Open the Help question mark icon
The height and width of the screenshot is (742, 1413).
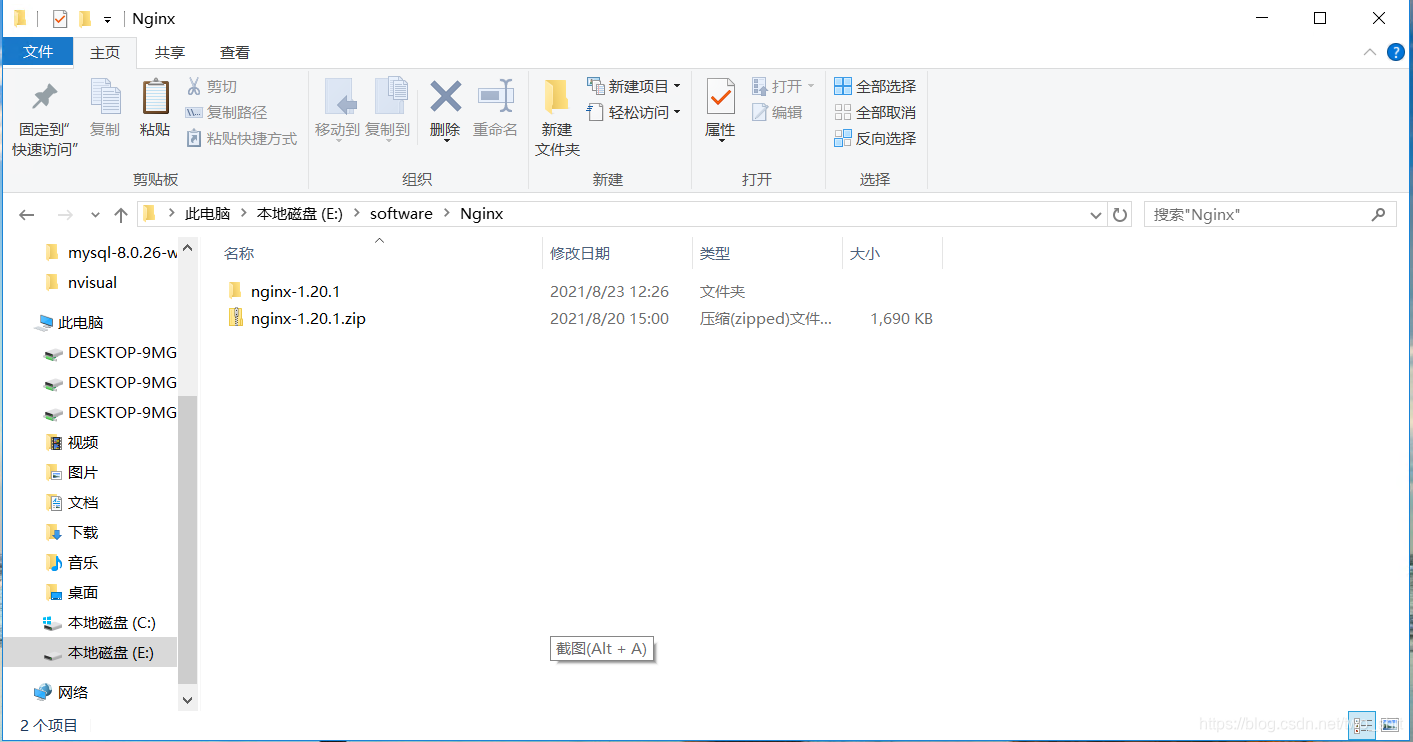[1396, 52]
